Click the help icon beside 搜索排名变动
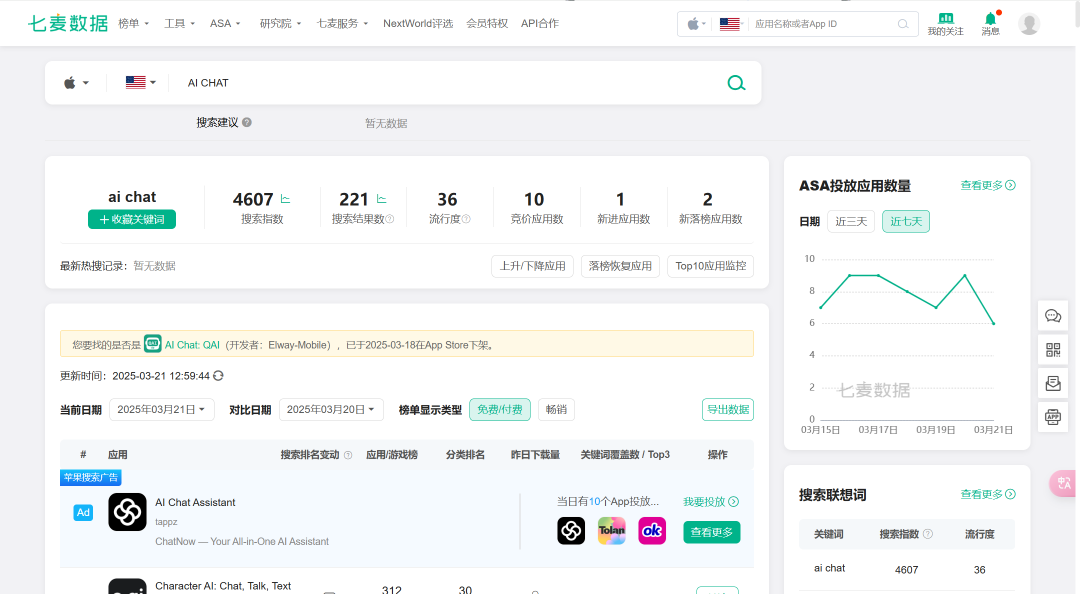Image resolution: width=1080 pixels, height=594 pixels. pos(348,455)
